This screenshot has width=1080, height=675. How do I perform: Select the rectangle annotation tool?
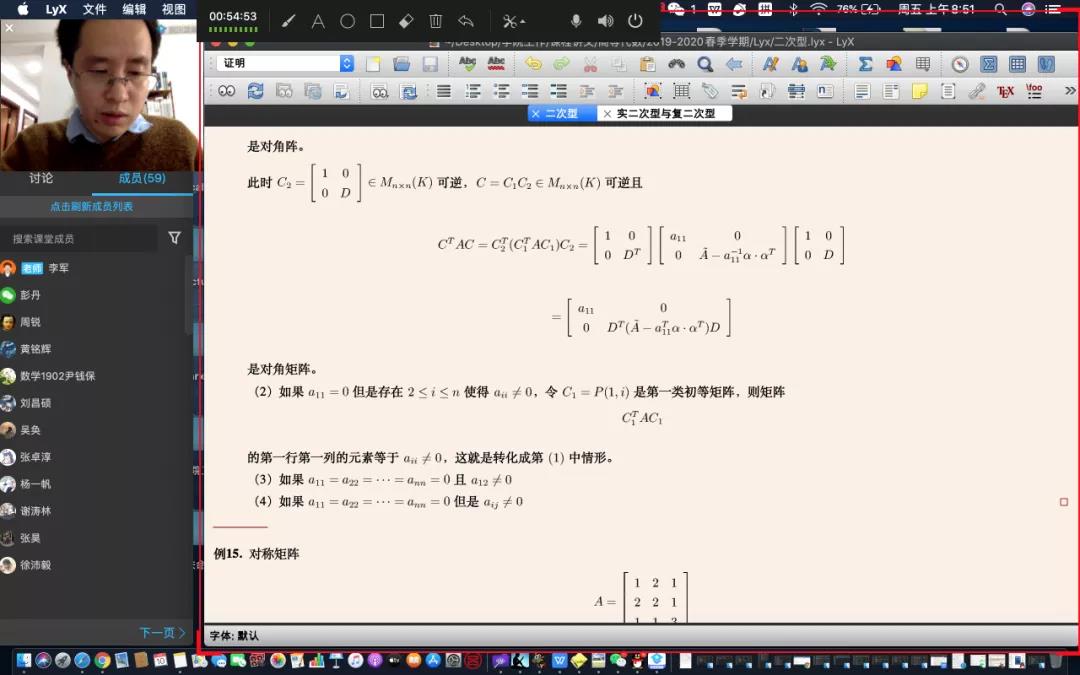coord(377,21)
